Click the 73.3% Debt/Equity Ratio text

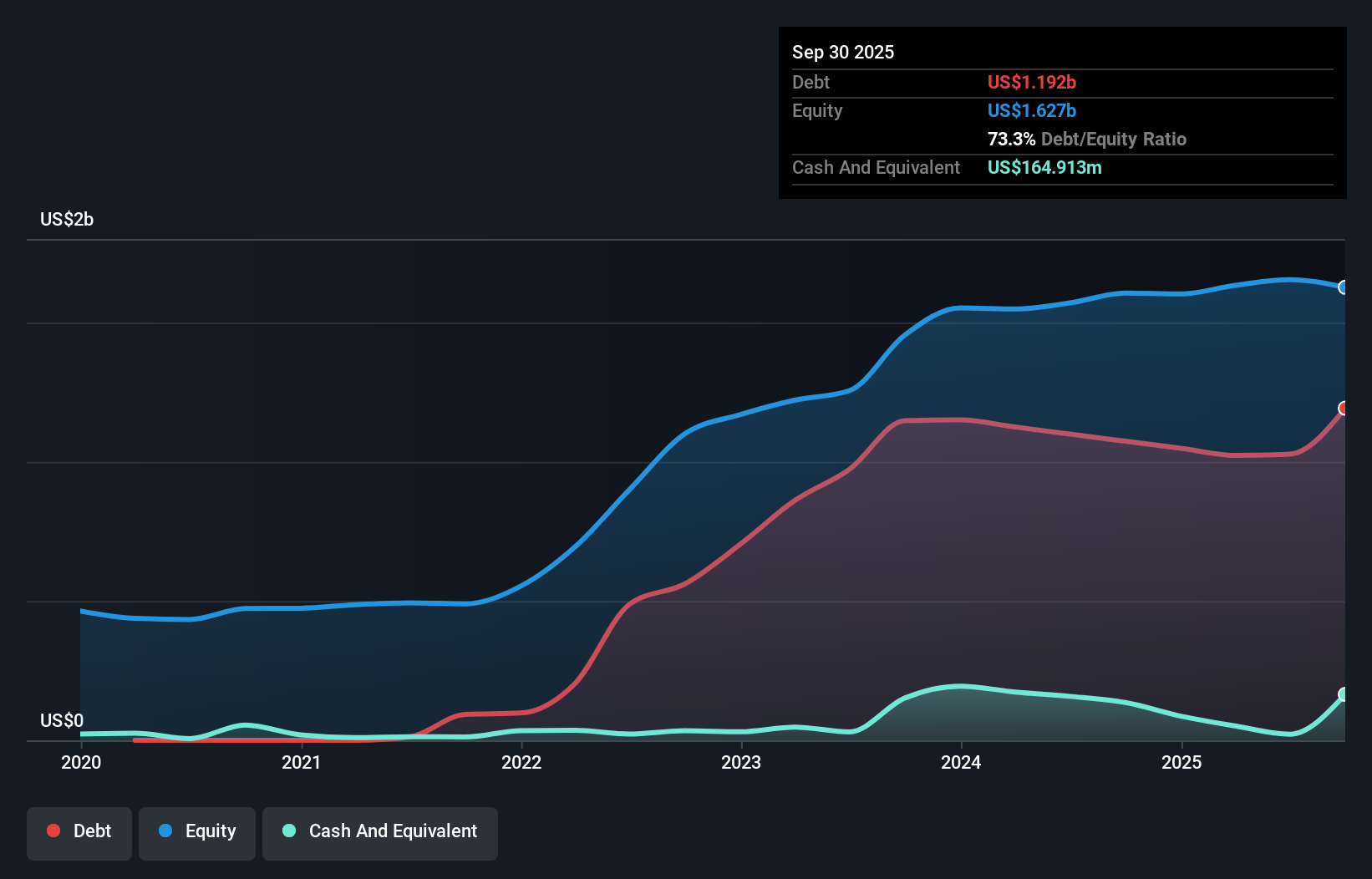(x=1086, y=139)
